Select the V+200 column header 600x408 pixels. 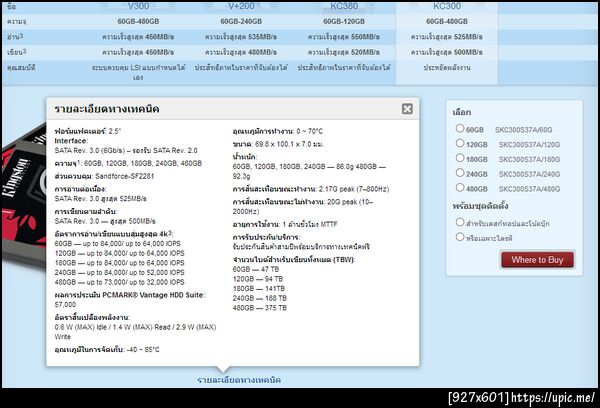click(241, 6)
